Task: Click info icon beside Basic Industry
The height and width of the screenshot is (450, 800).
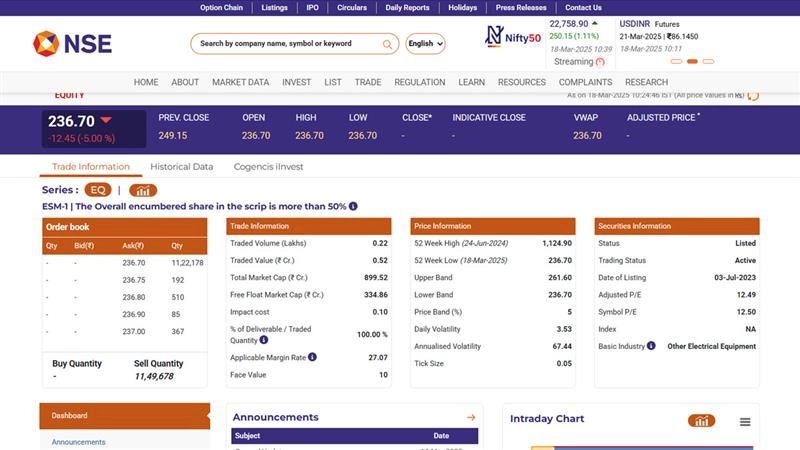Action: pyautogui.click(x=651, y=346)
